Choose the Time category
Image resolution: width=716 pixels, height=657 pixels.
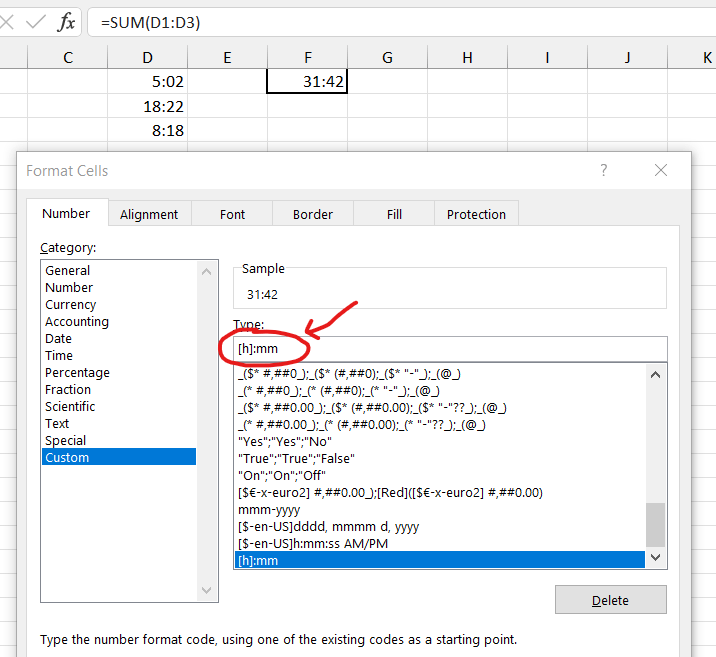119,355
